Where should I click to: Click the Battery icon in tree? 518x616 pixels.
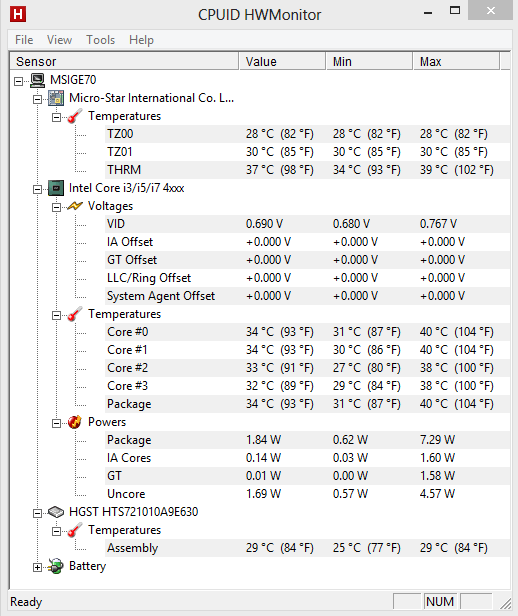56,566
